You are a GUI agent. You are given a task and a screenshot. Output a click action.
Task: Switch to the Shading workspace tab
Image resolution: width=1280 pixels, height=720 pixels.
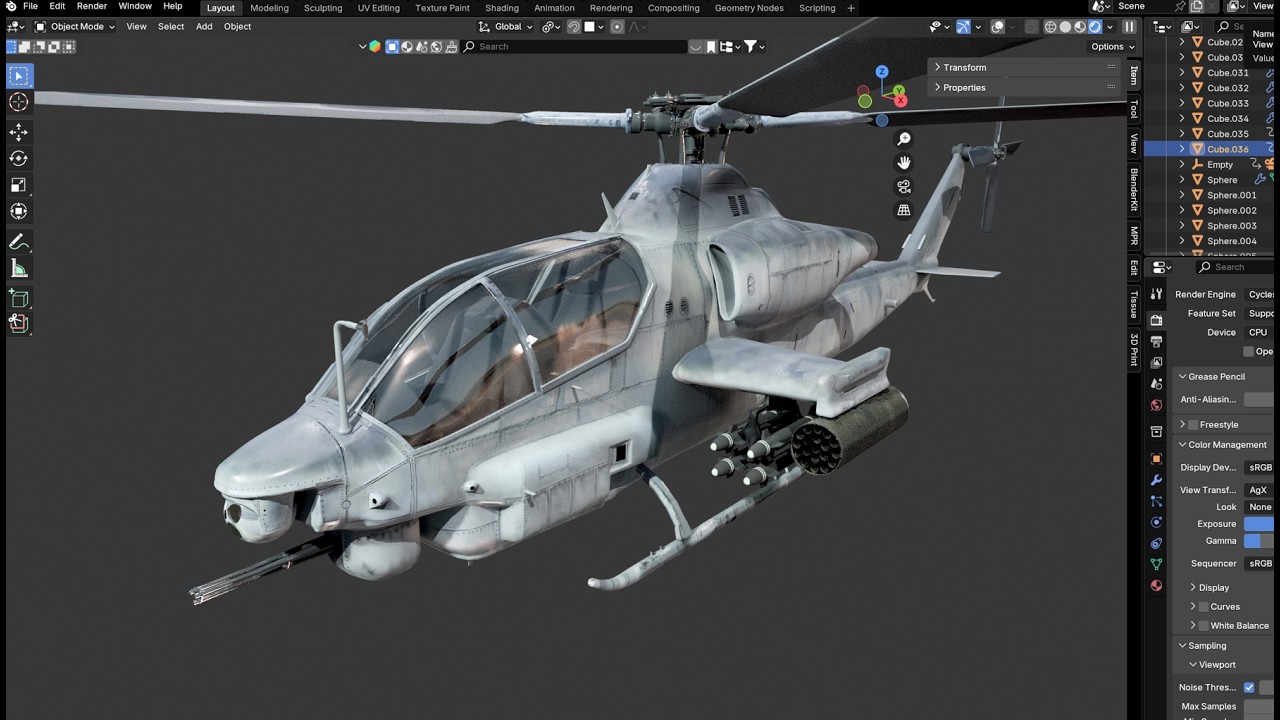click(502, 8)
